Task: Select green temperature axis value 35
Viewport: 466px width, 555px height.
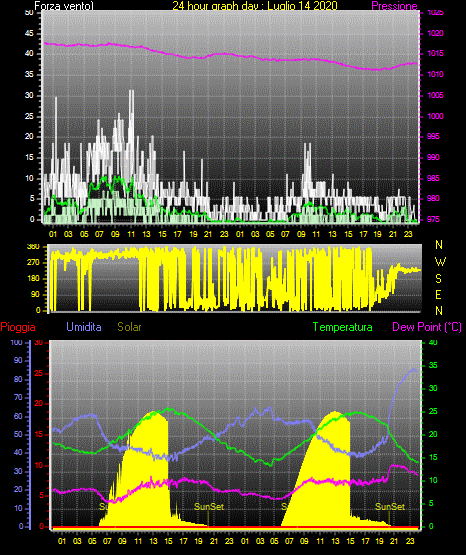Action: (433, 365)
